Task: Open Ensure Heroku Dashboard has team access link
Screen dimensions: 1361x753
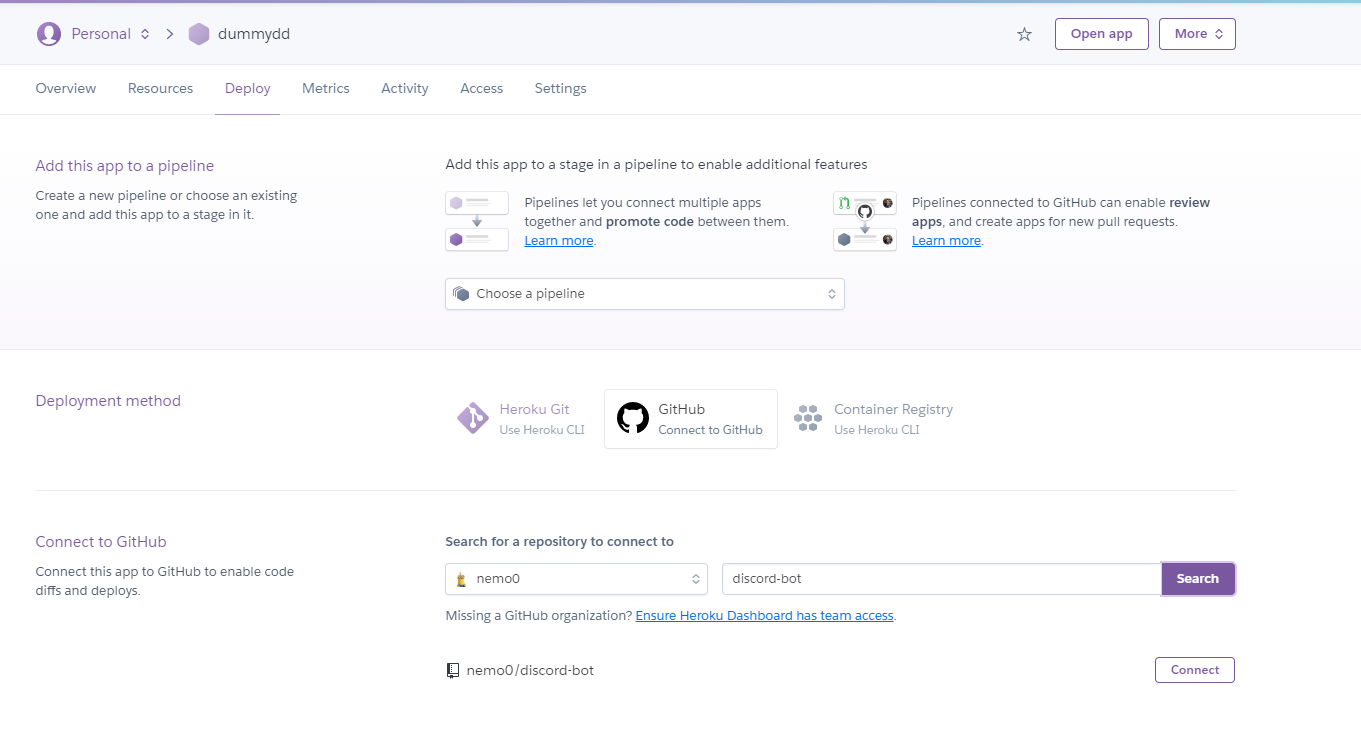Action: click(765, 616)
